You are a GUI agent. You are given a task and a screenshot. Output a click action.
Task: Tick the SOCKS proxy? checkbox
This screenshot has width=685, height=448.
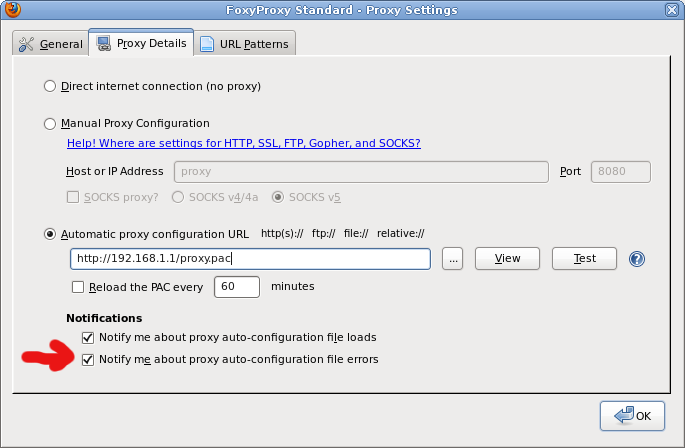click(73, 197)
